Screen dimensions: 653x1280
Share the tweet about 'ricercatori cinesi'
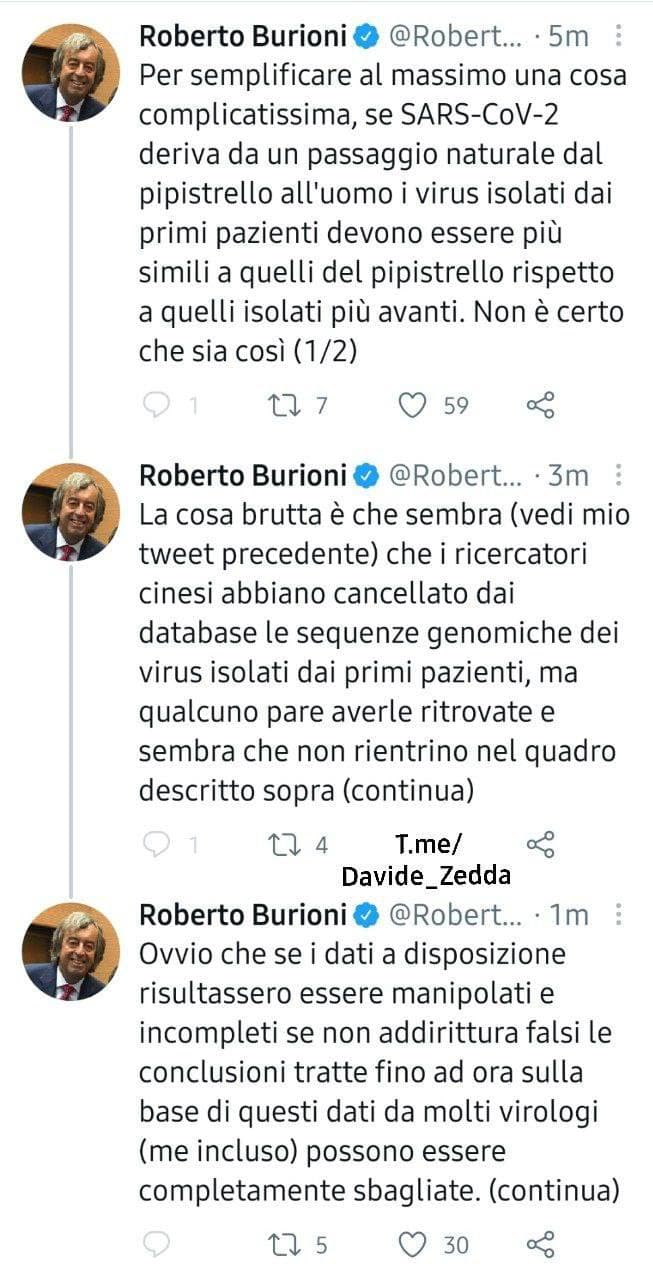pos(540,844)
